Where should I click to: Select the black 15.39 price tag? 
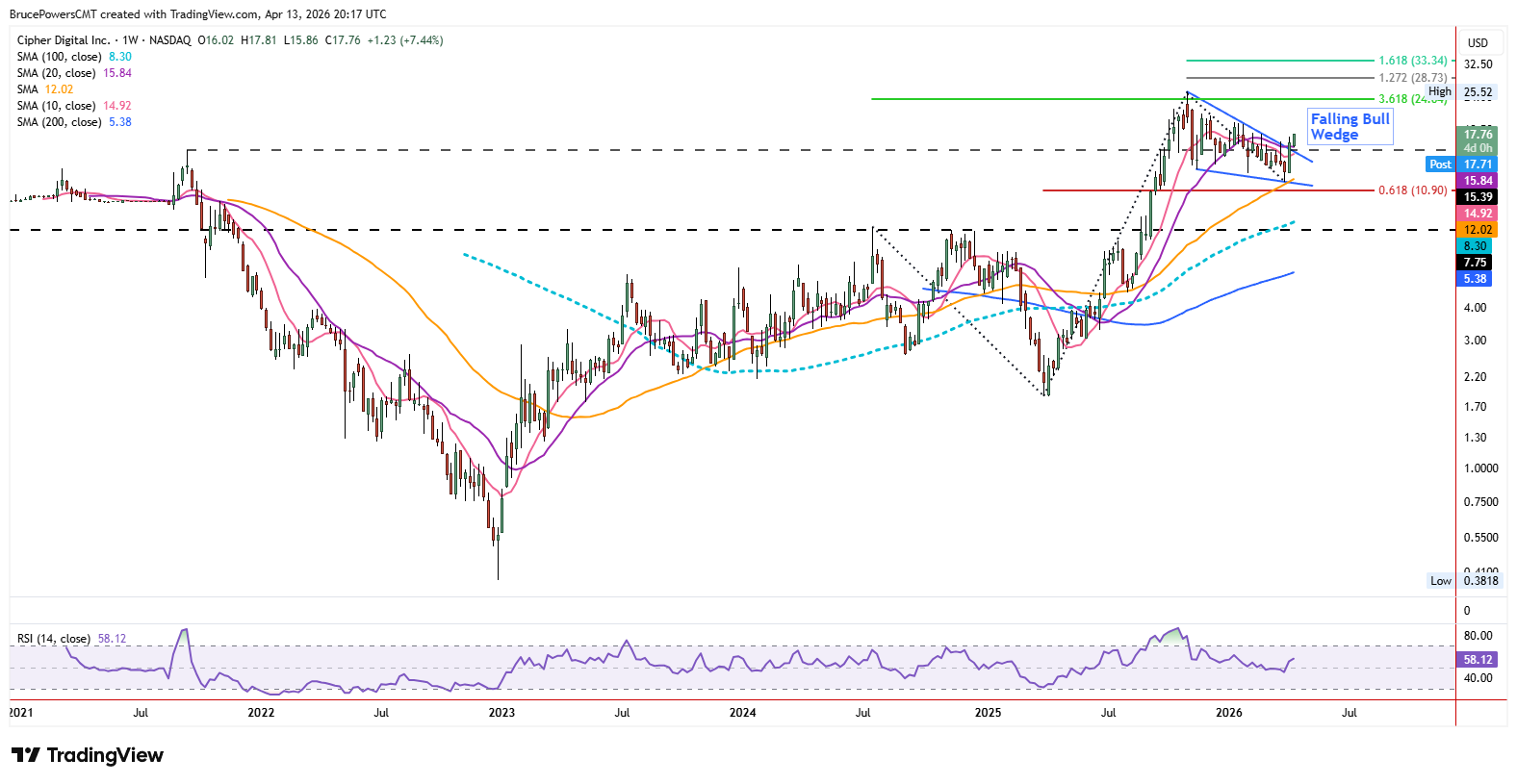1478,197
